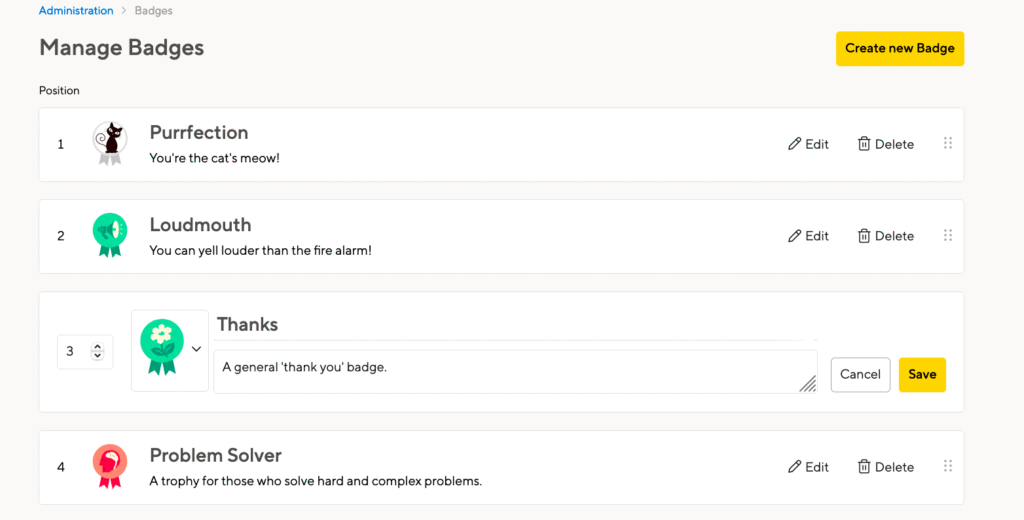Click the Purrfection cat badge icon
This screenshot has height=520, width=1024.
tap(110, 144)
